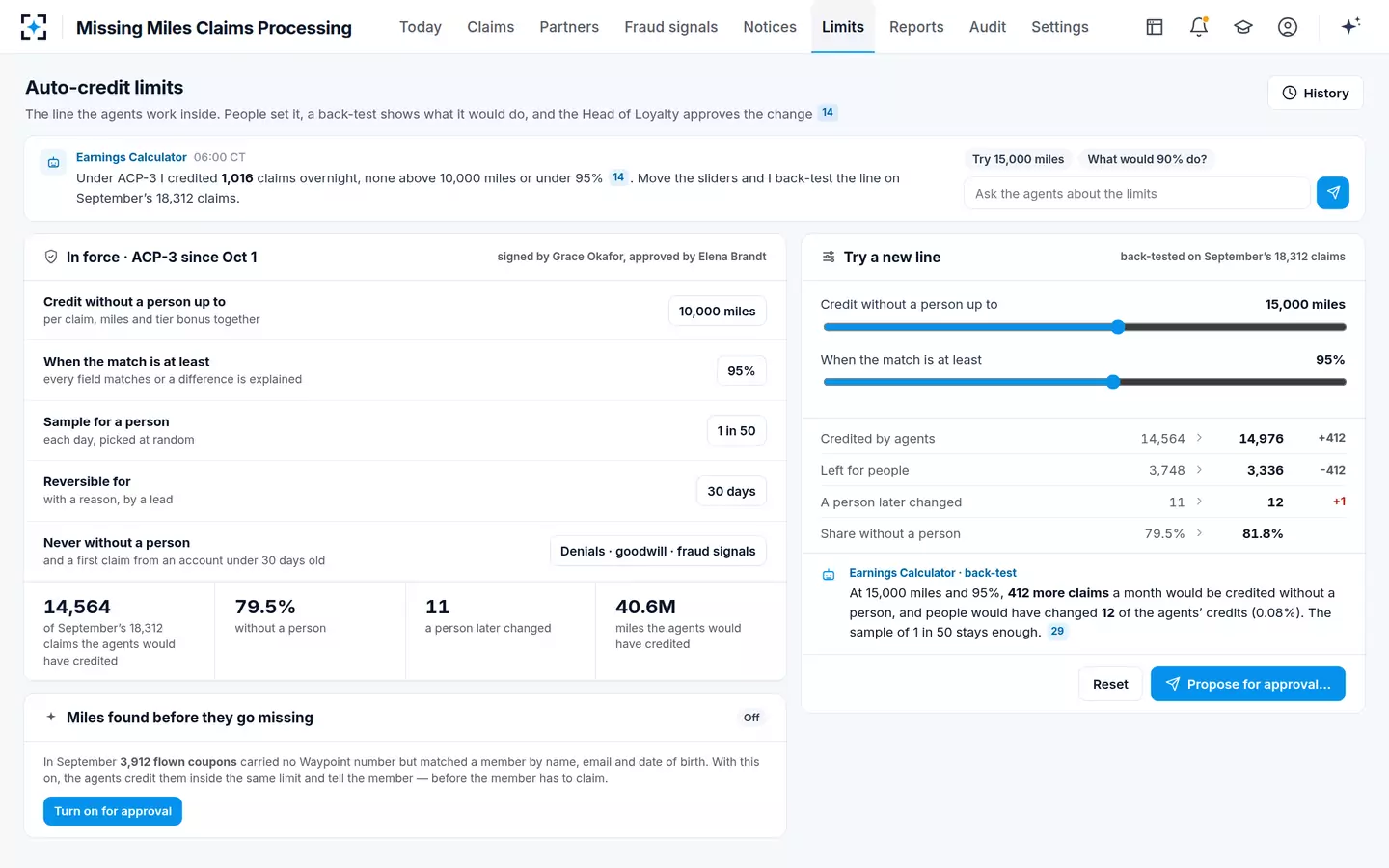Open the Settings tab

[1060, 27]
